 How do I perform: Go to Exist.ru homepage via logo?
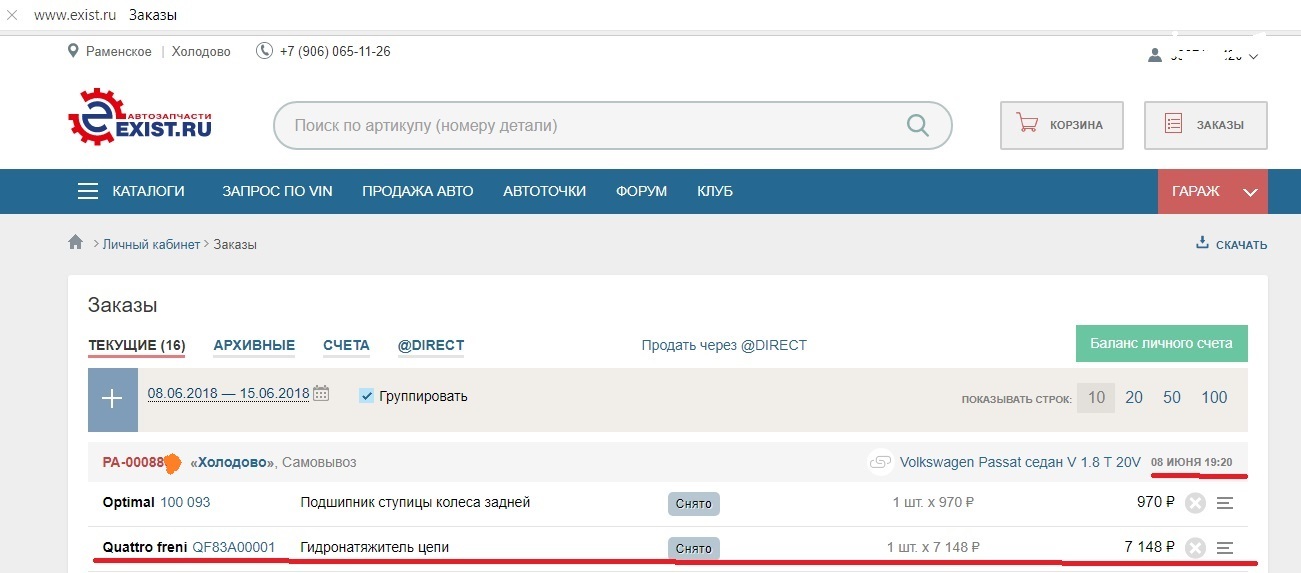(x=140, y=119)
